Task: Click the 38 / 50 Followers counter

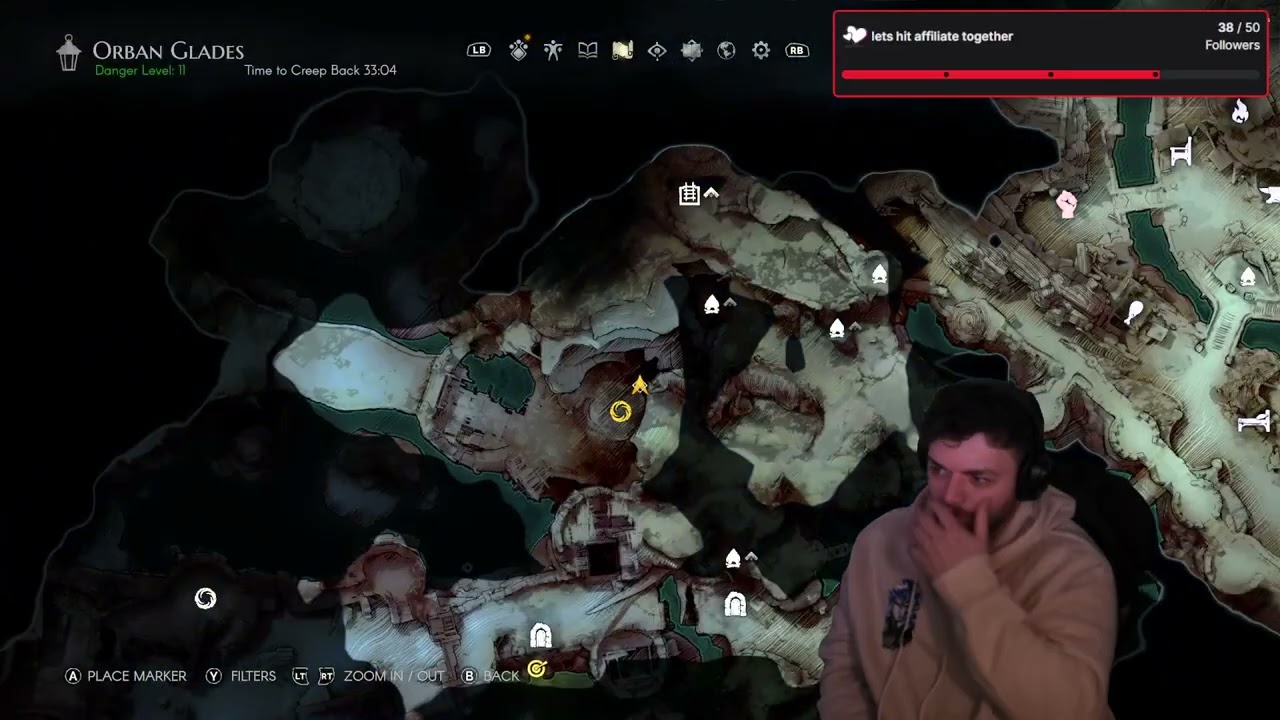Action: point(1232,36)
